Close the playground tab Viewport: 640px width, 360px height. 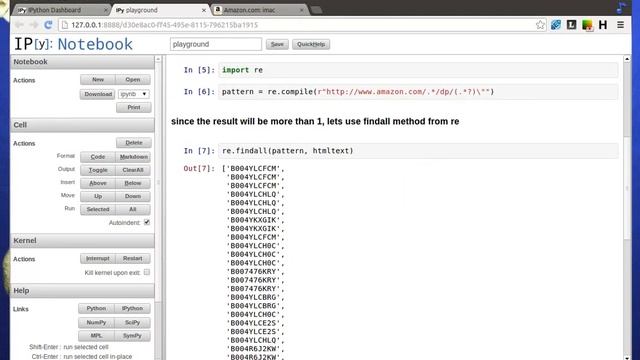(x=204, y=10)
